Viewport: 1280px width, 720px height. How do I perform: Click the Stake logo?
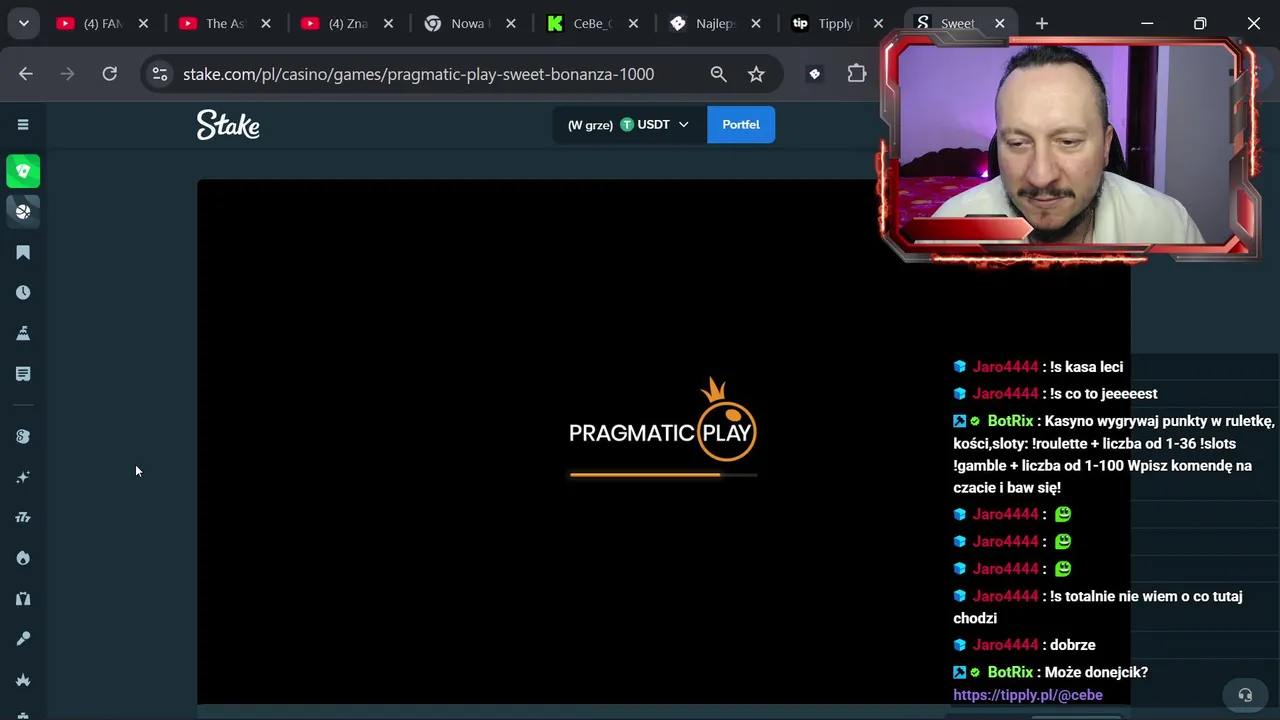pyautogui.click(x=228, y=125)
